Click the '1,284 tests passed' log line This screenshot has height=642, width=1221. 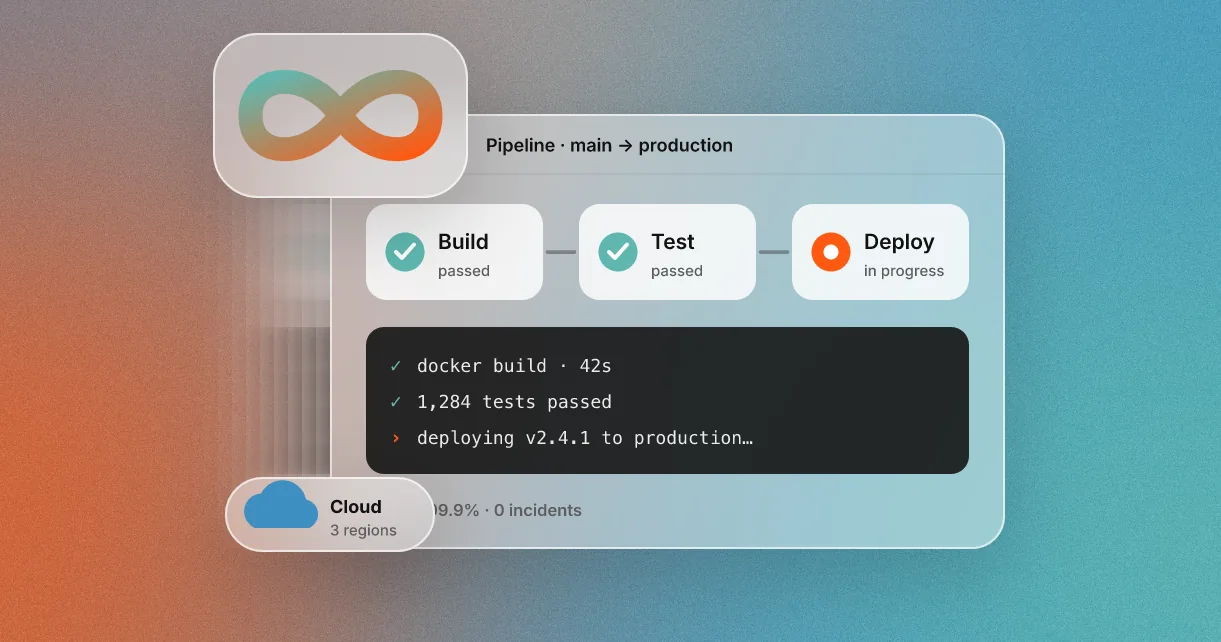pos(514,402)
